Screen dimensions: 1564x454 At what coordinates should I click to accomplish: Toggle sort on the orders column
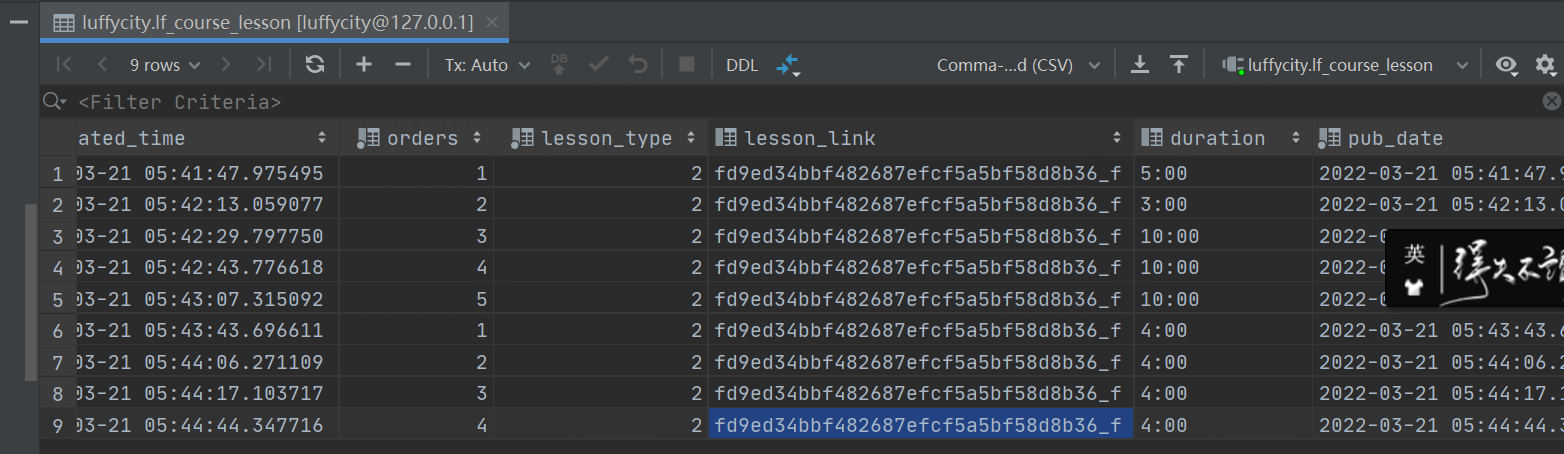477,138
